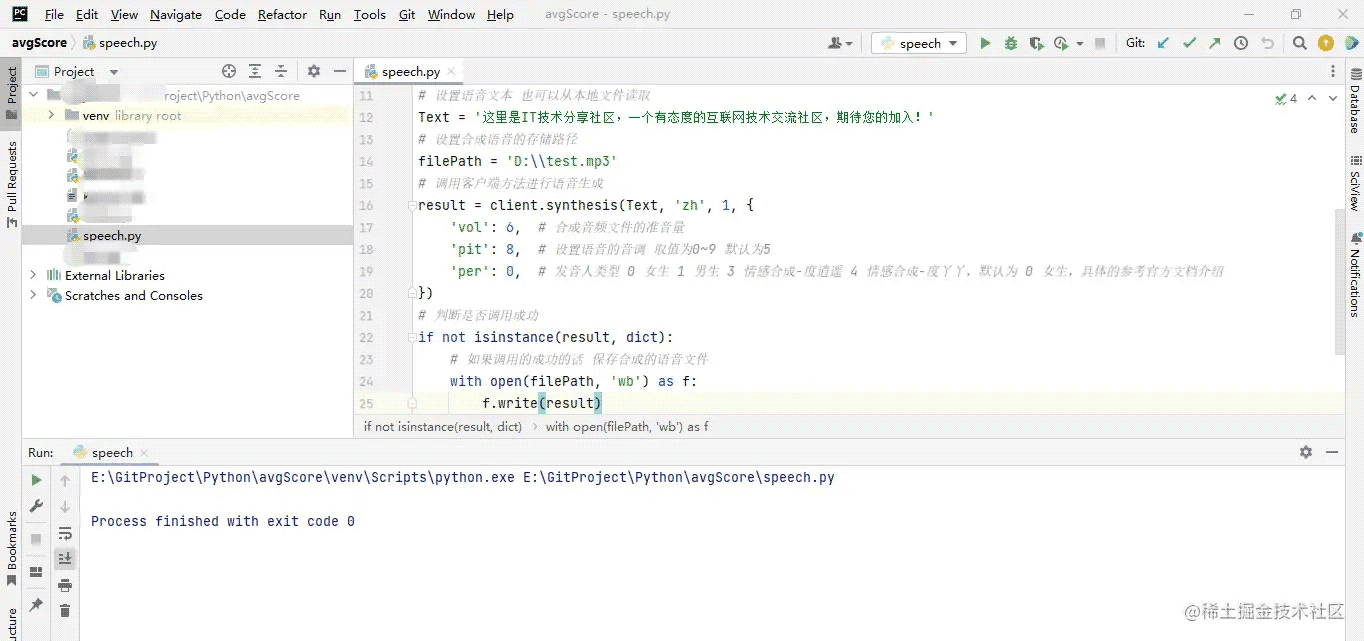Push commits with Git green arrow icon
The image size is (1364, 641).
(1214, 43)
